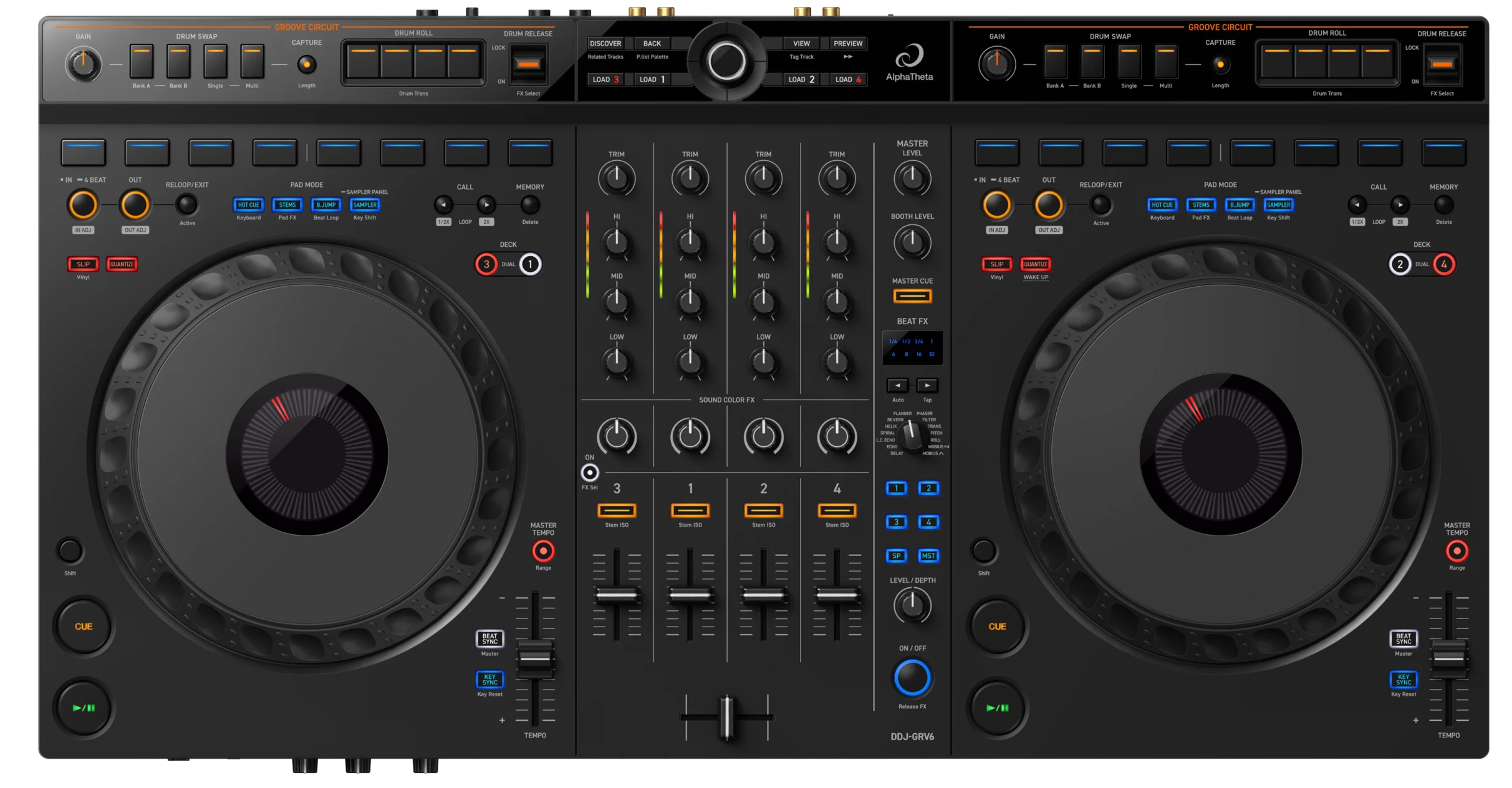Click the channel 1 volume fader
The image size is (1512, 788).
(690, 595)
